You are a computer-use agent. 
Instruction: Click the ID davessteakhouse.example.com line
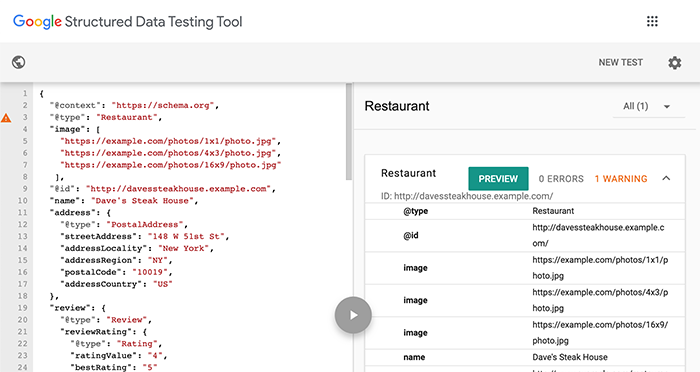[x=467, y=196]
